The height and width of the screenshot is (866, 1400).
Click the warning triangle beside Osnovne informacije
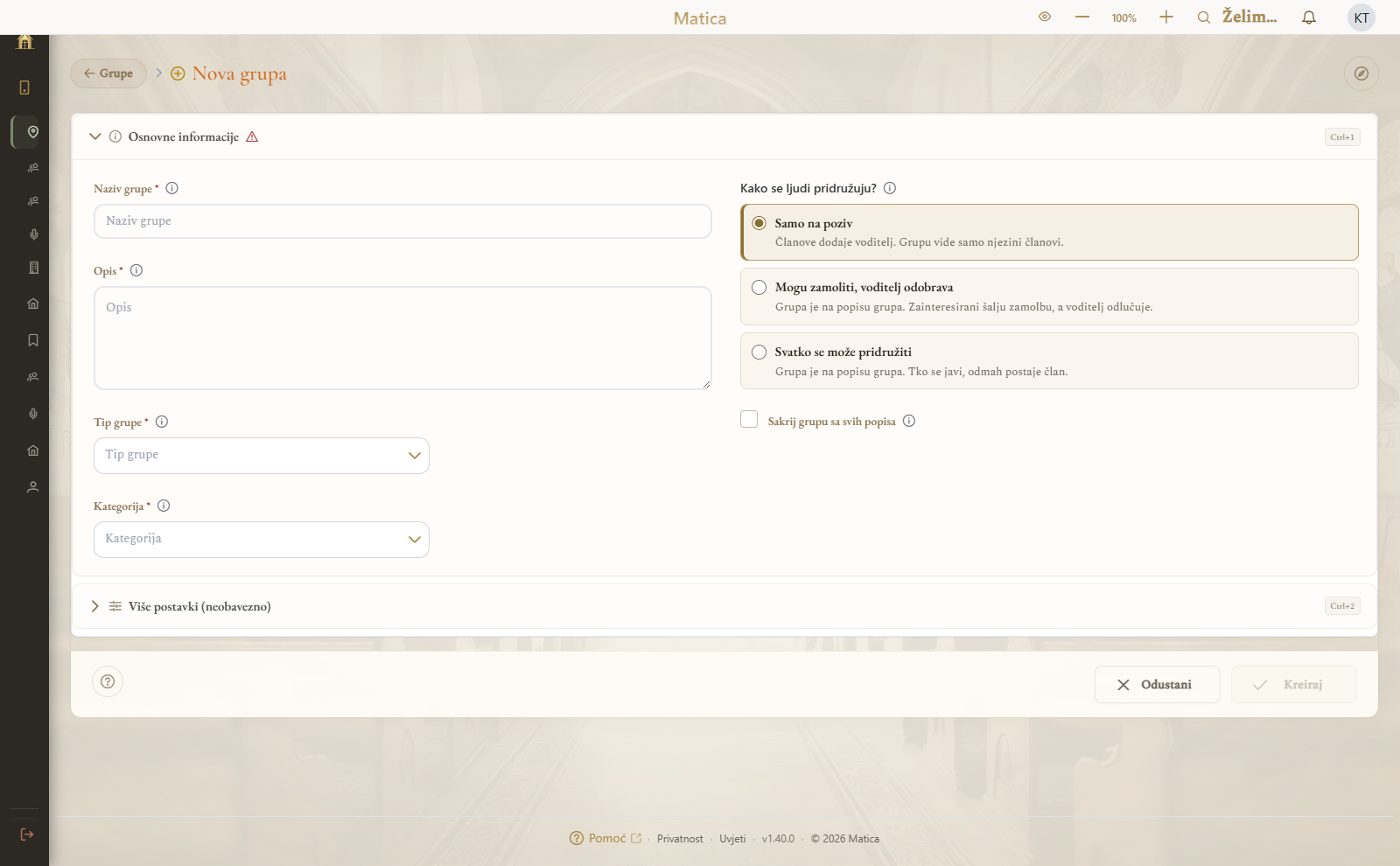coord(252,136)
